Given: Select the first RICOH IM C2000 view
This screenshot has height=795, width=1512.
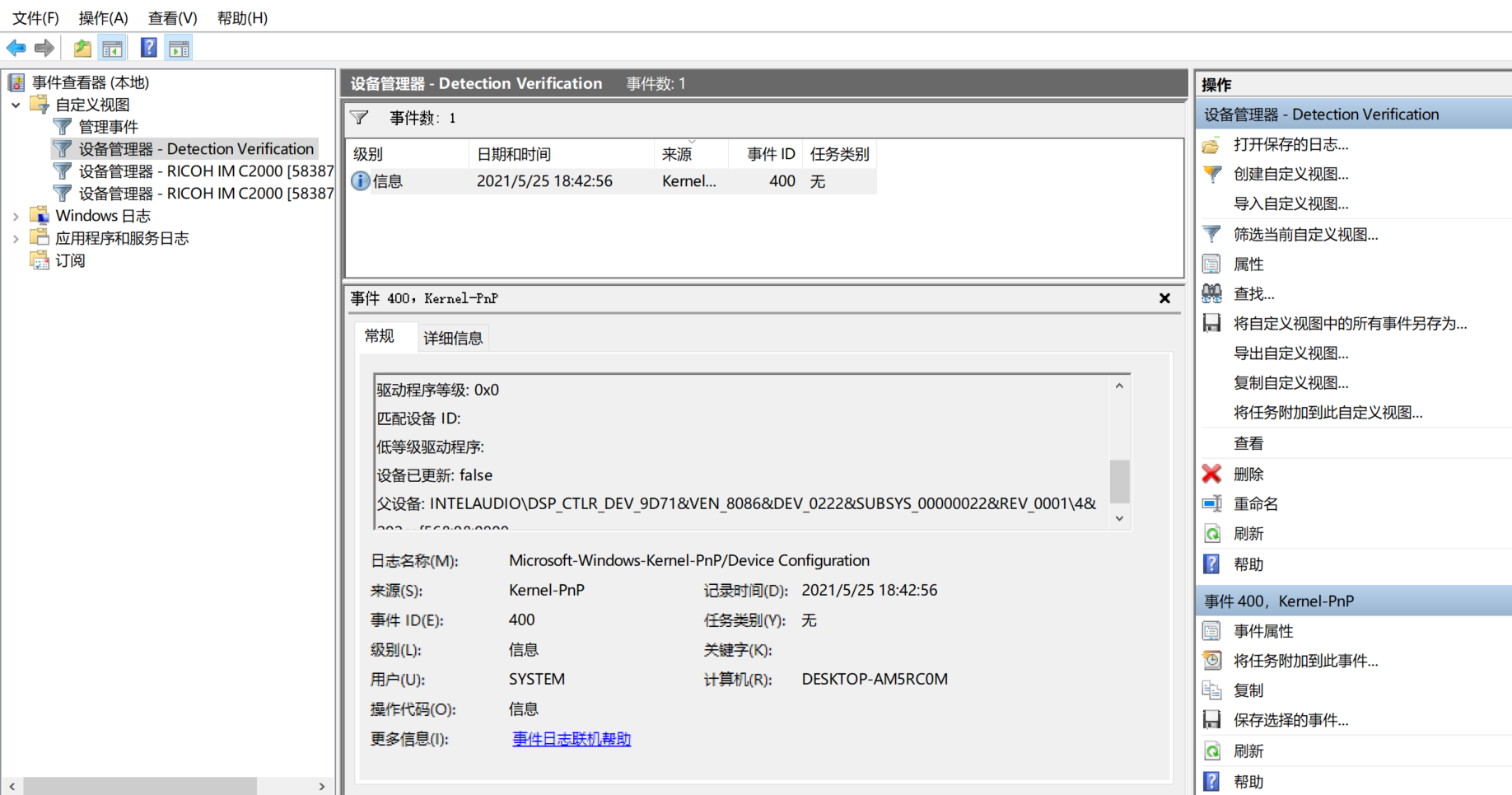Looking at the screenshot, I should coord(206,171).
